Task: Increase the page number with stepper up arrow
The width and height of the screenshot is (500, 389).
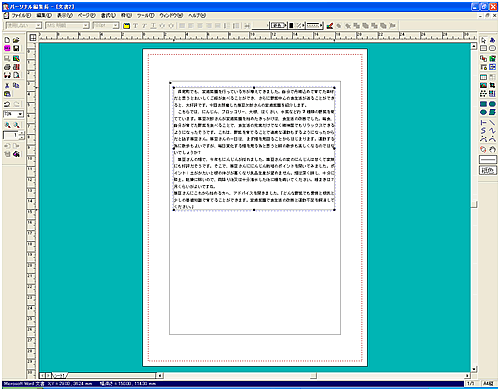Action: (x=22, y=134)
